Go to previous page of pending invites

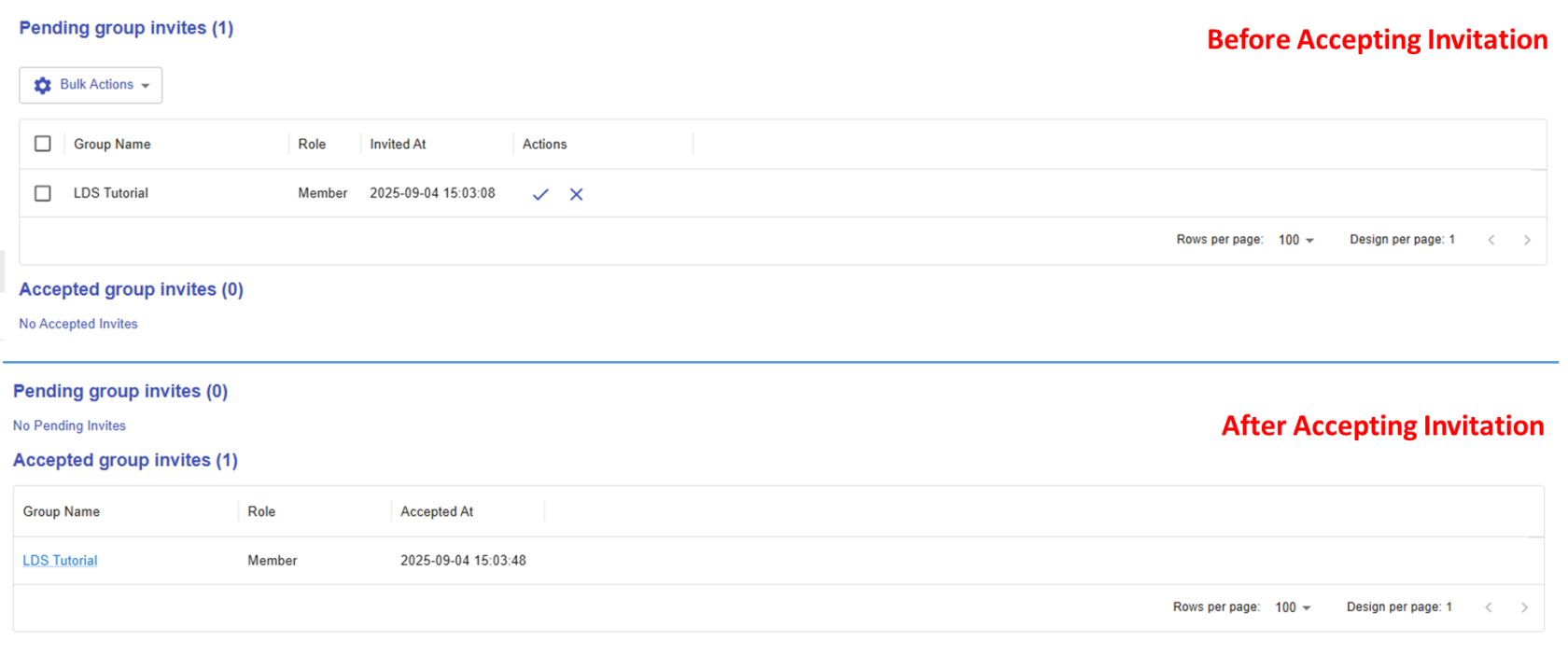coord(1491,240)
